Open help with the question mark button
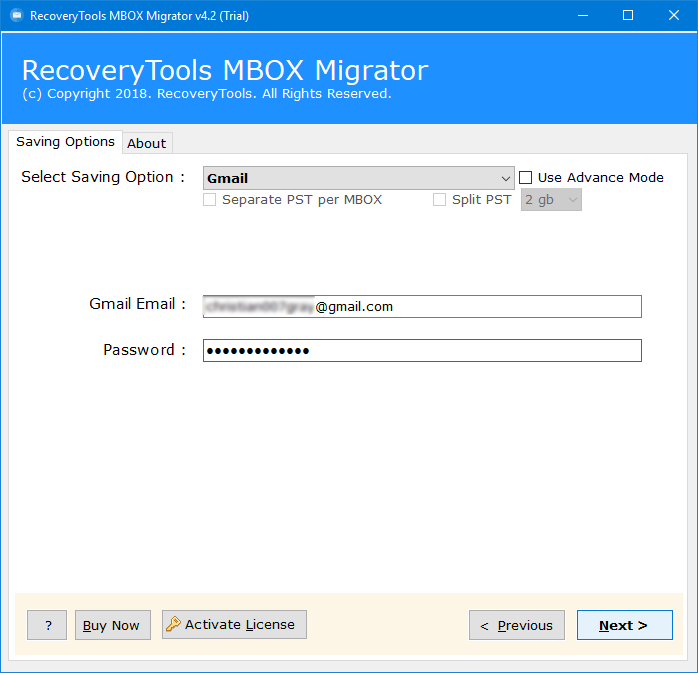 (x=47, y=625)
